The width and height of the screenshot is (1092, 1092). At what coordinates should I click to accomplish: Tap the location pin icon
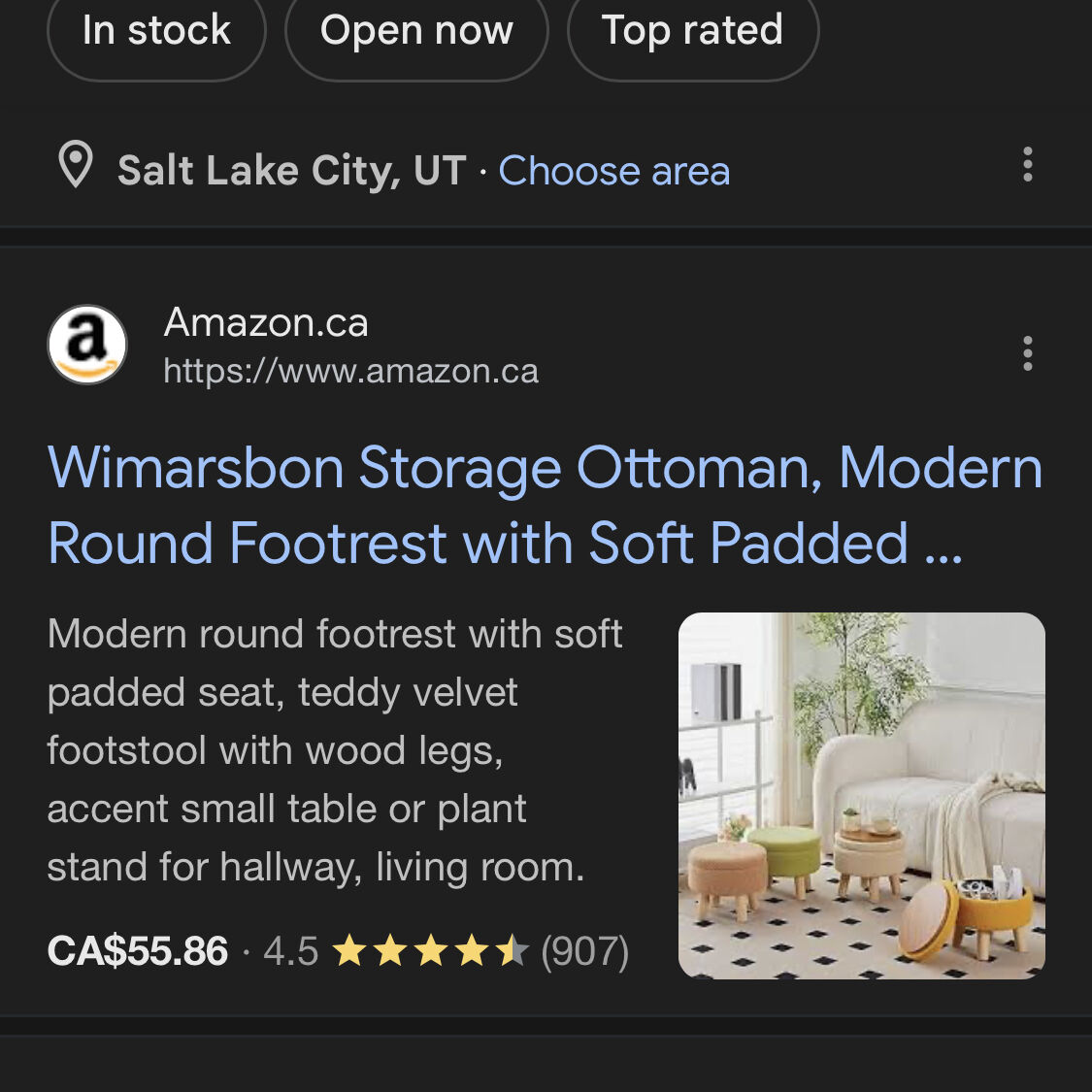[76, 166]
